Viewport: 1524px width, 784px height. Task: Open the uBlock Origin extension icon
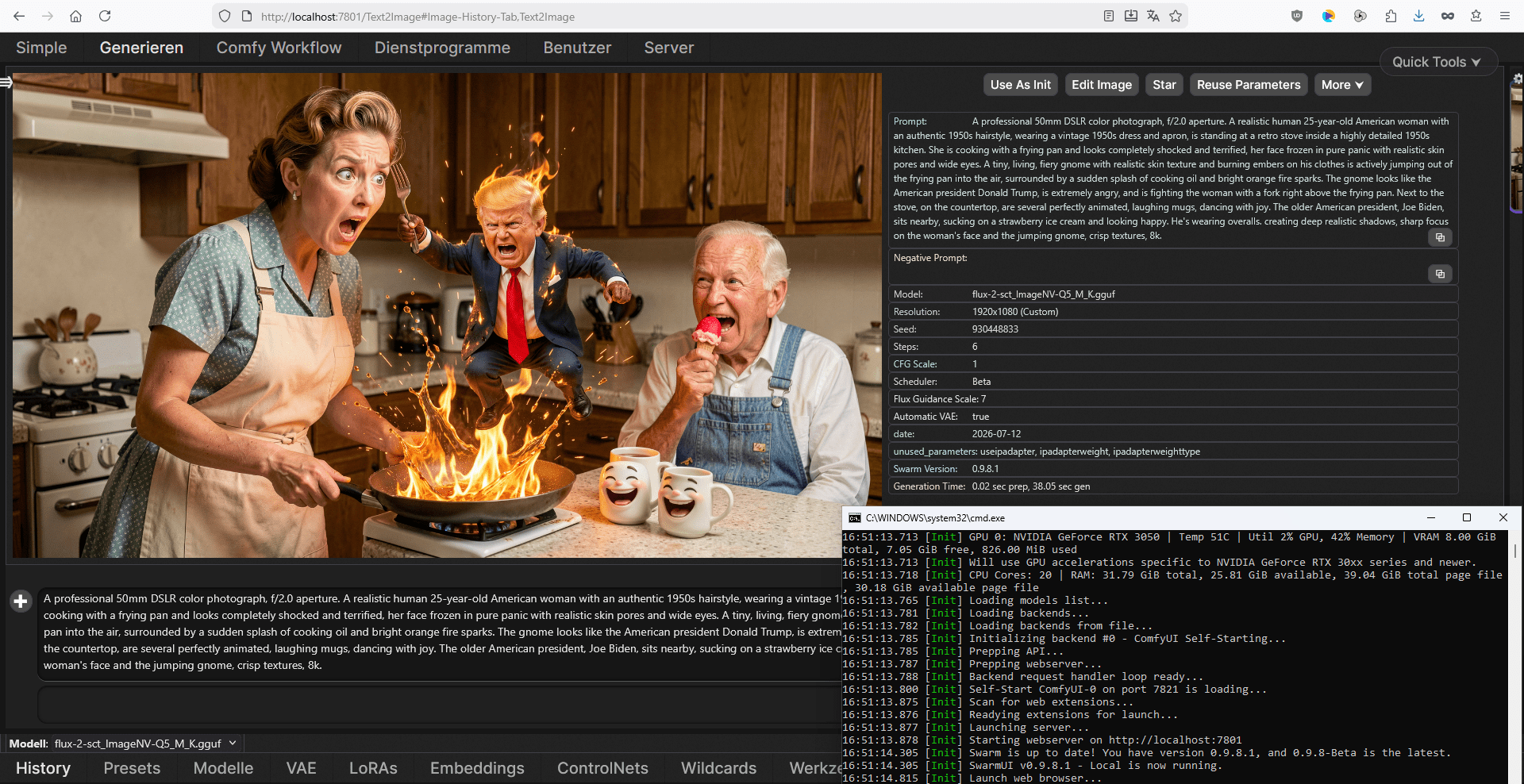(x=1297, y=16)
